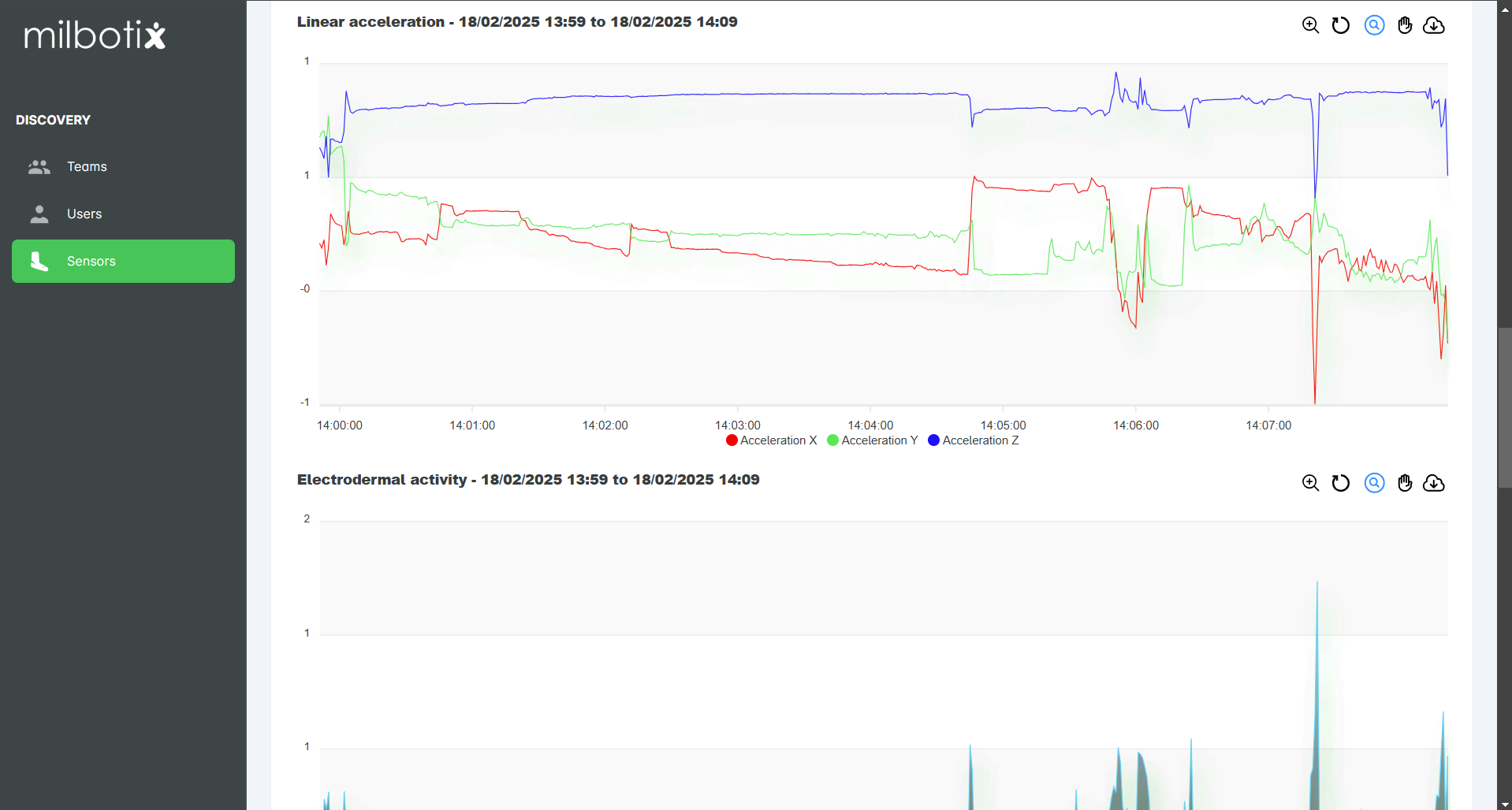The width and height of the screenshot is (1512, 810).
Task: Click the milbotix logo
Action: (95, 35)
